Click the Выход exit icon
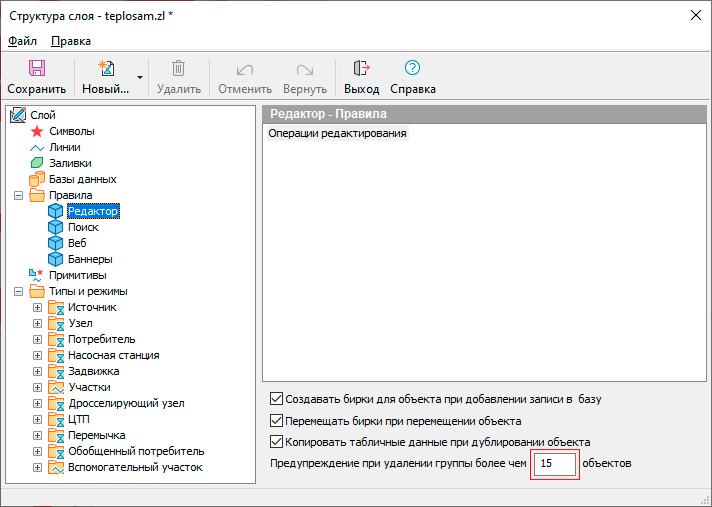This screenshot has height=507, width=712. (x=361, y=69)
